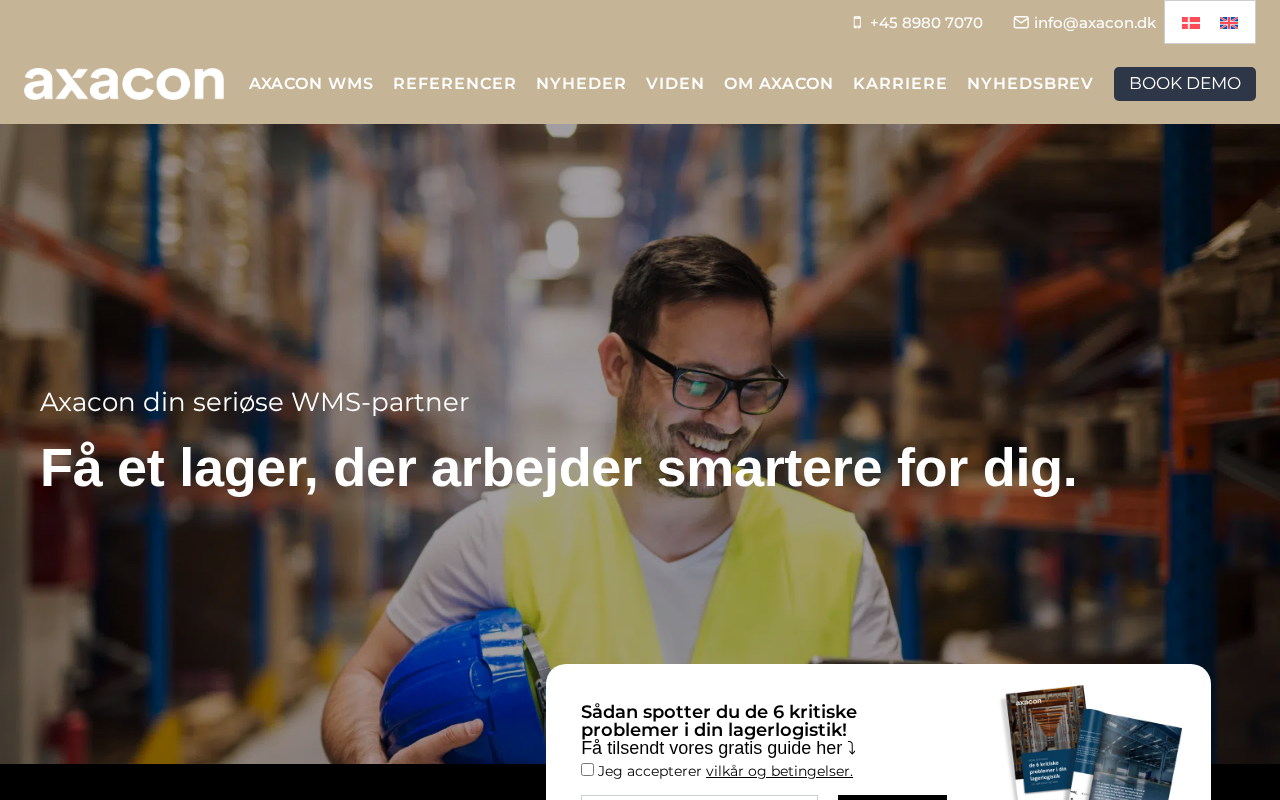Click the phone icon in top bar

coord(857,22)
